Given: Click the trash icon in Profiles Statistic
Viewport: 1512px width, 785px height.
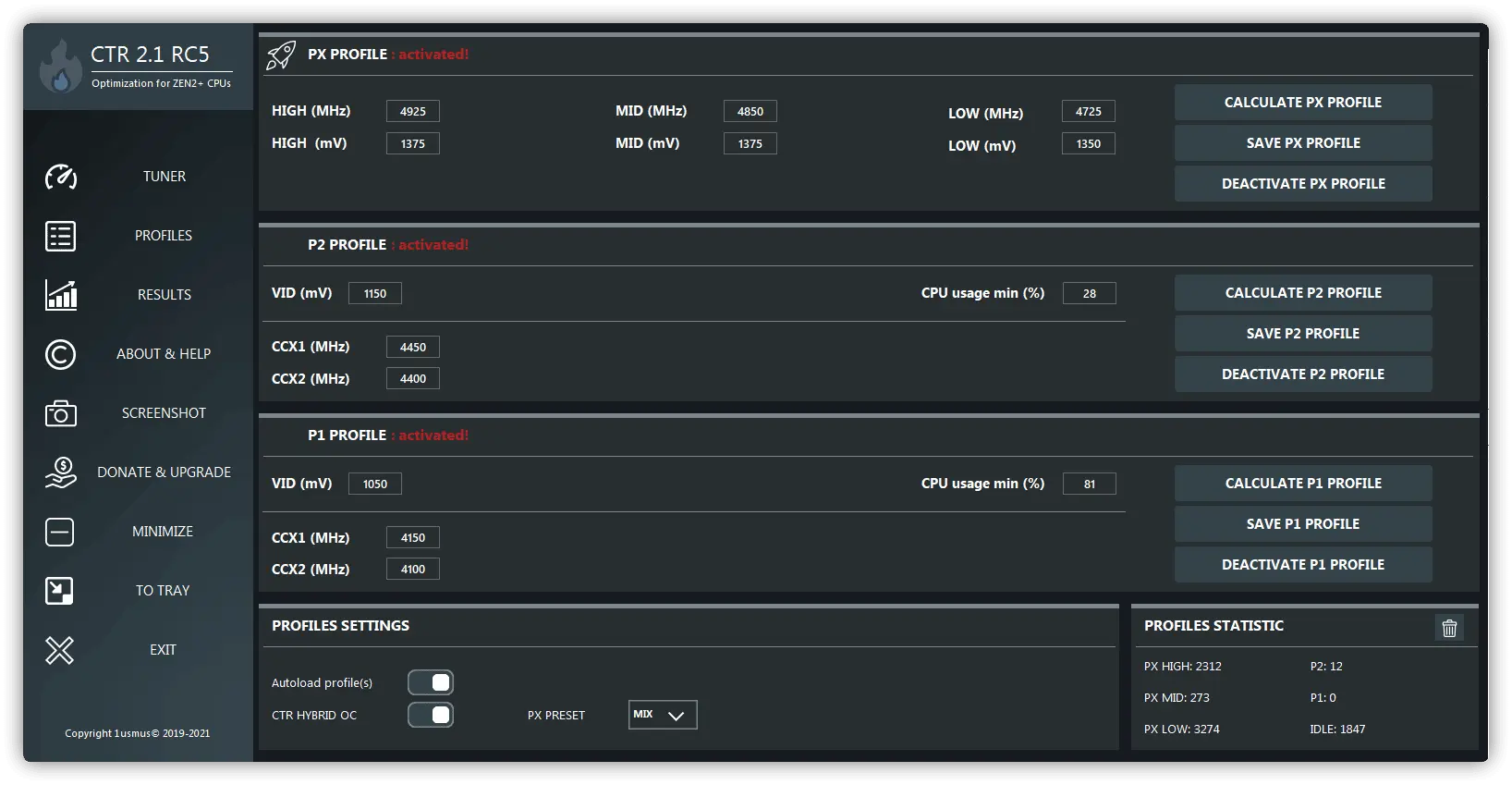Looking at the screenshot, I should (x=1449, y=628).
